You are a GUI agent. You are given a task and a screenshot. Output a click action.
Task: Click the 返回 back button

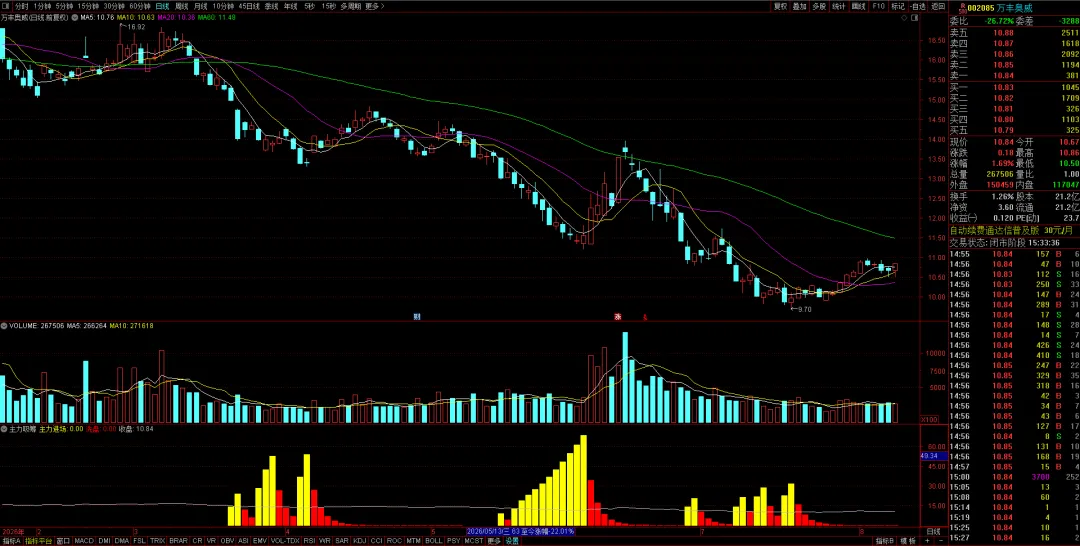pos(938,6)
